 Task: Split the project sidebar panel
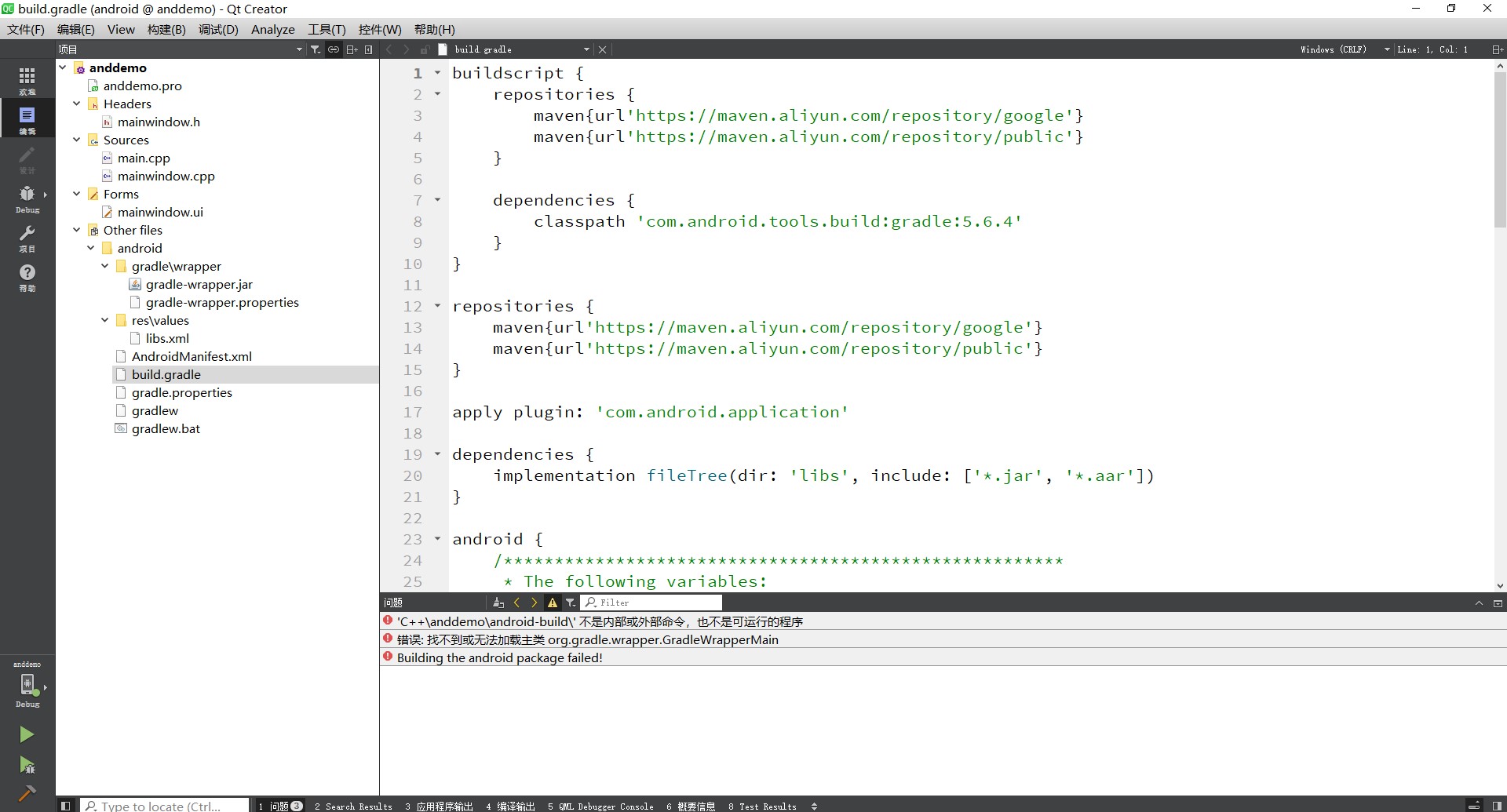pos(352,49)
